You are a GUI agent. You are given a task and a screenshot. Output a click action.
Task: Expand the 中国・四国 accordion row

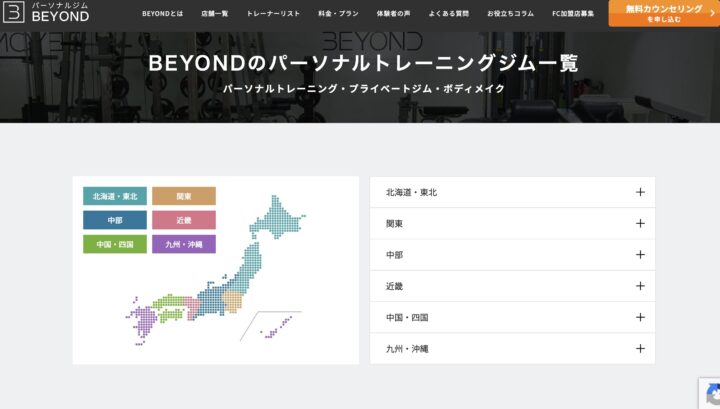(512, 317)
